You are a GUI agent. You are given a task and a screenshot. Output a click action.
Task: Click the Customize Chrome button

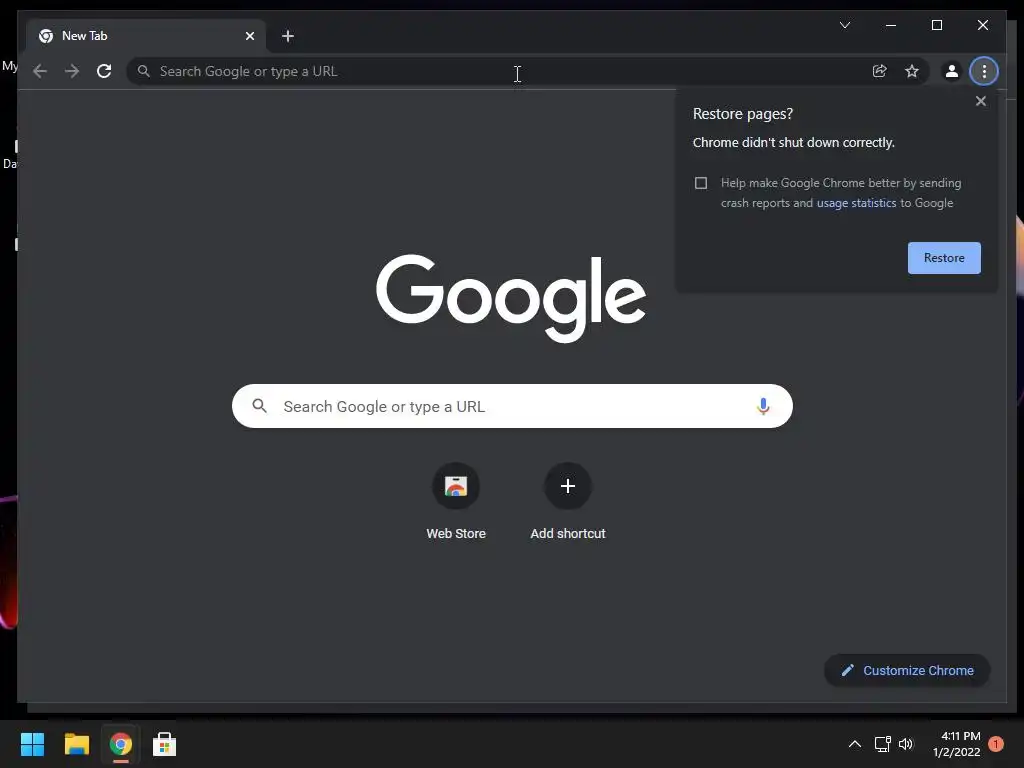(x=907, y=671)
